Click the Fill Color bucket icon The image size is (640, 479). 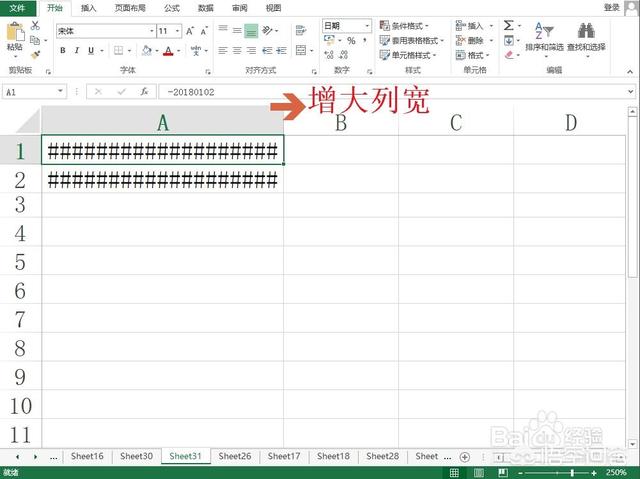tap(146, 51)
